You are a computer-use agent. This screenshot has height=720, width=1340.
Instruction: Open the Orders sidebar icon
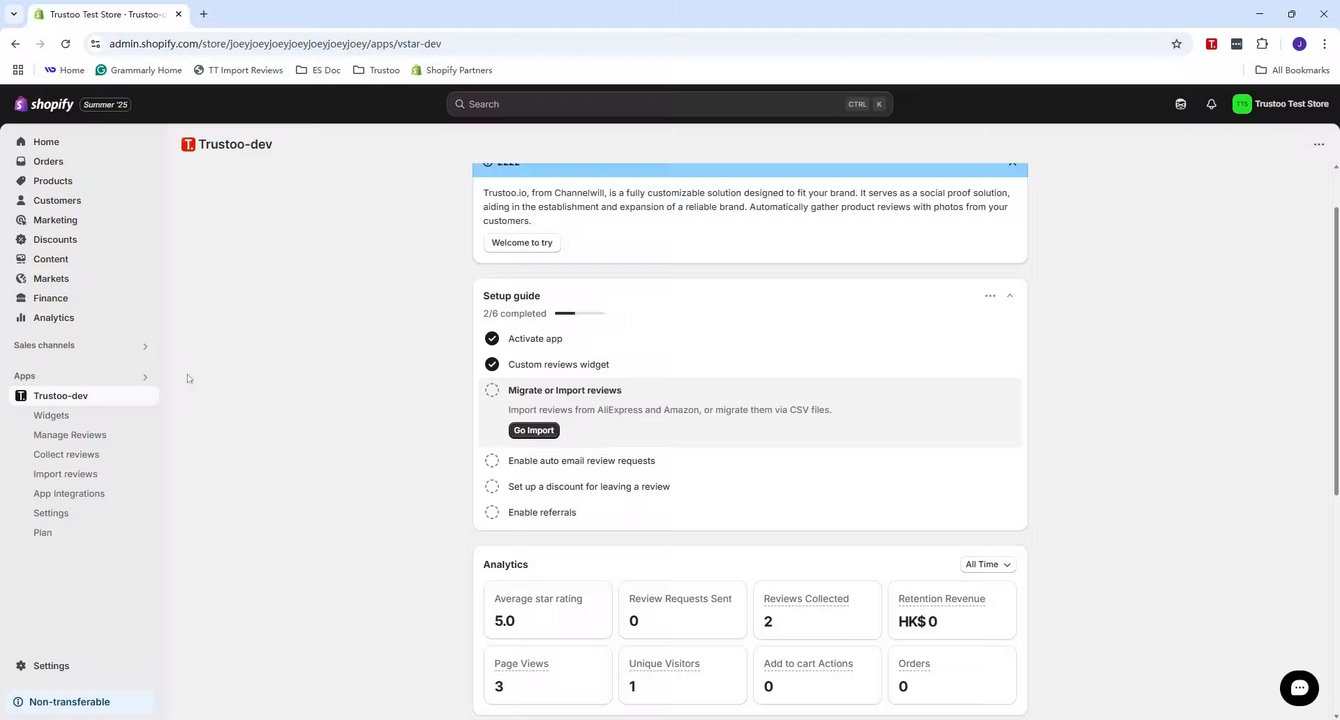(x=20, y=161)
